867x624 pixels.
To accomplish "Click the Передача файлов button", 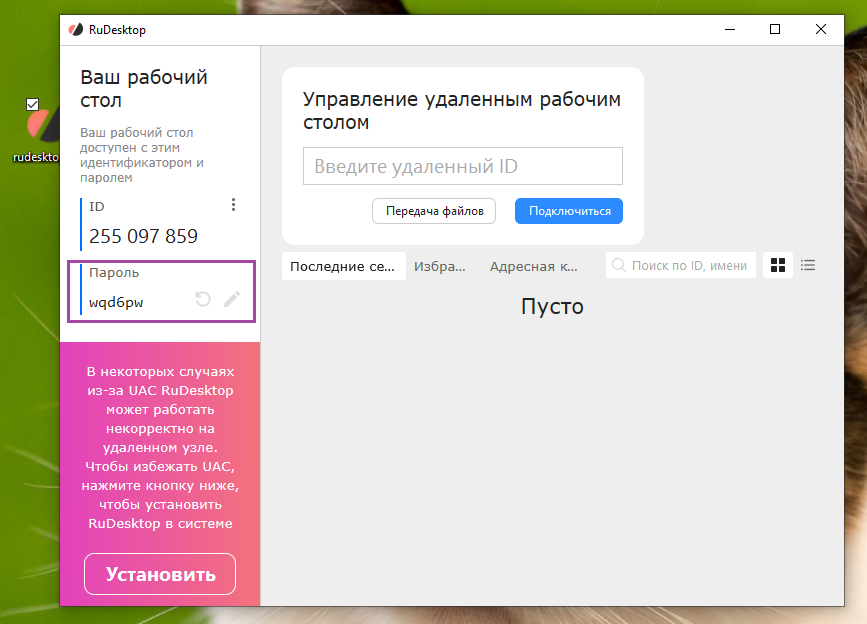I will click(x=434, y=211).
